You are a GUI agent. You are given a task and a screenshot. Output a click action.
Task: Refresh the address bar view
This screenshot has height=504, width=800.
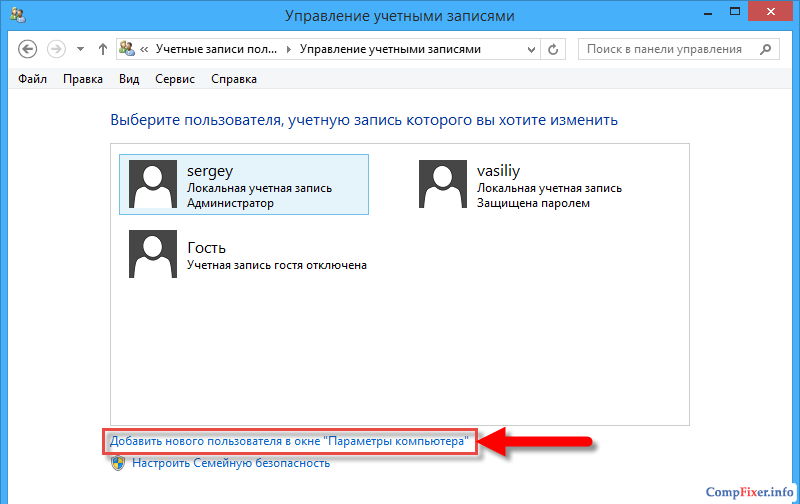pyautogui.click(x=555, y=49)
